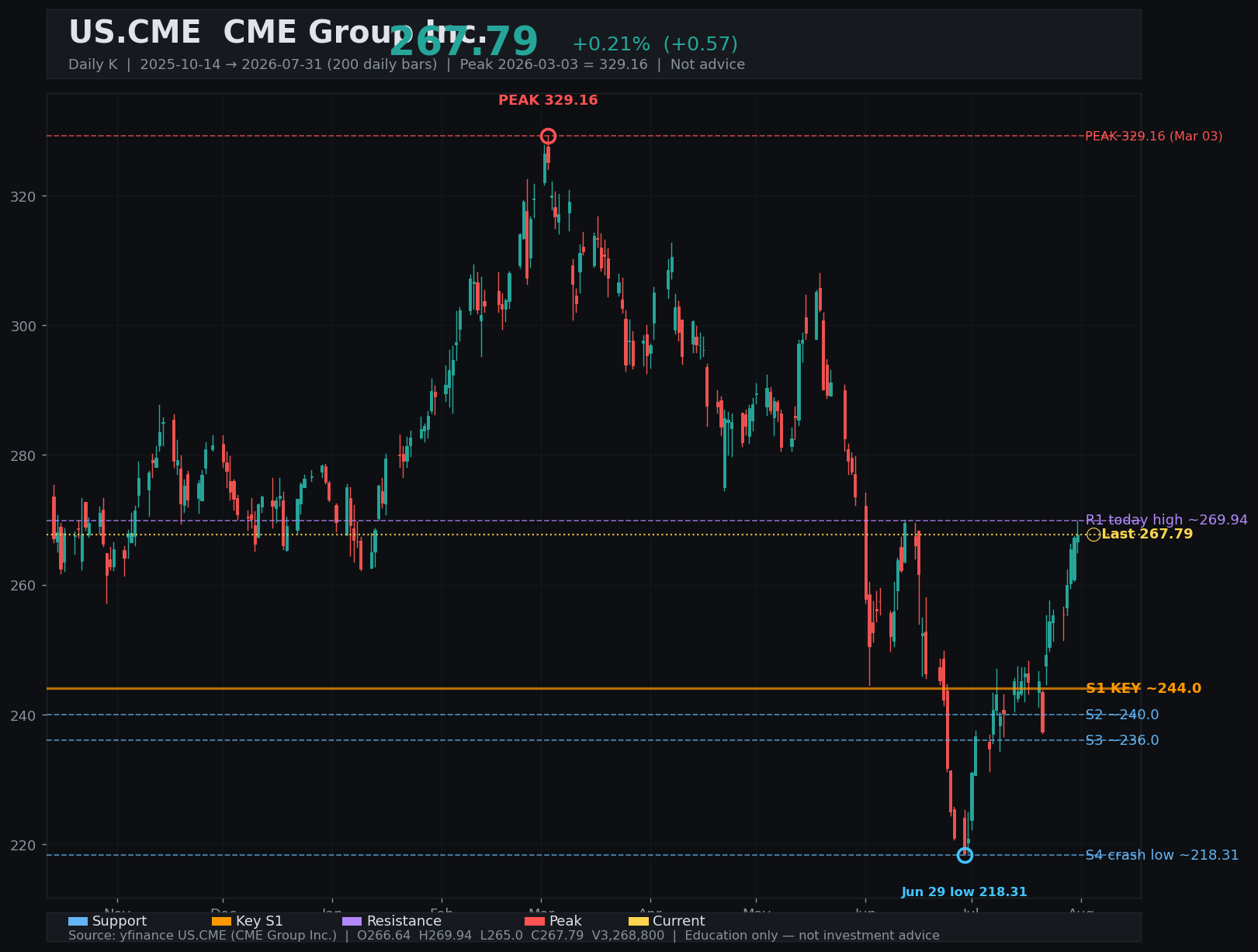Select the red Peak legend swatch
This screenshot has width=1258, height=952.
pos(535,921)
